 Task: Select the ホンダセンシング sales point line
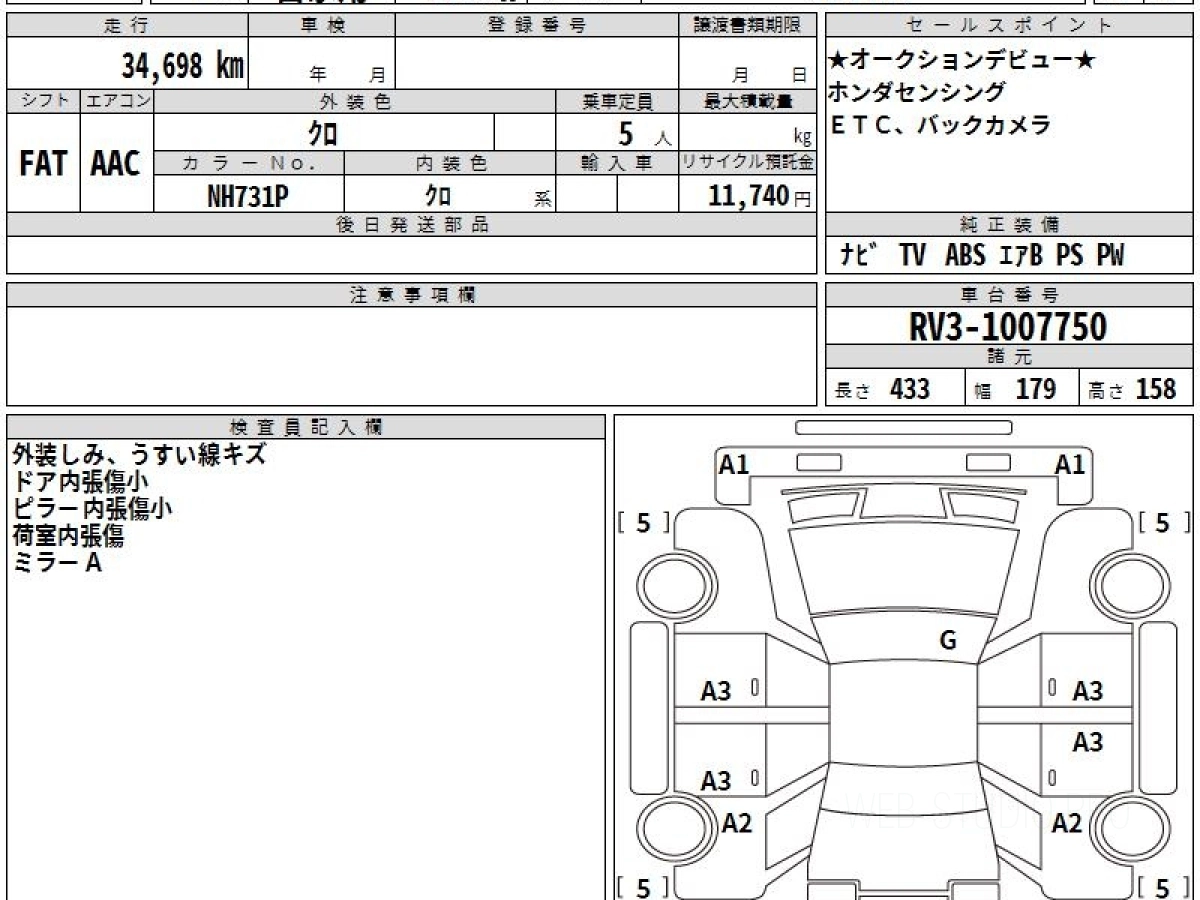coord(917,93)
